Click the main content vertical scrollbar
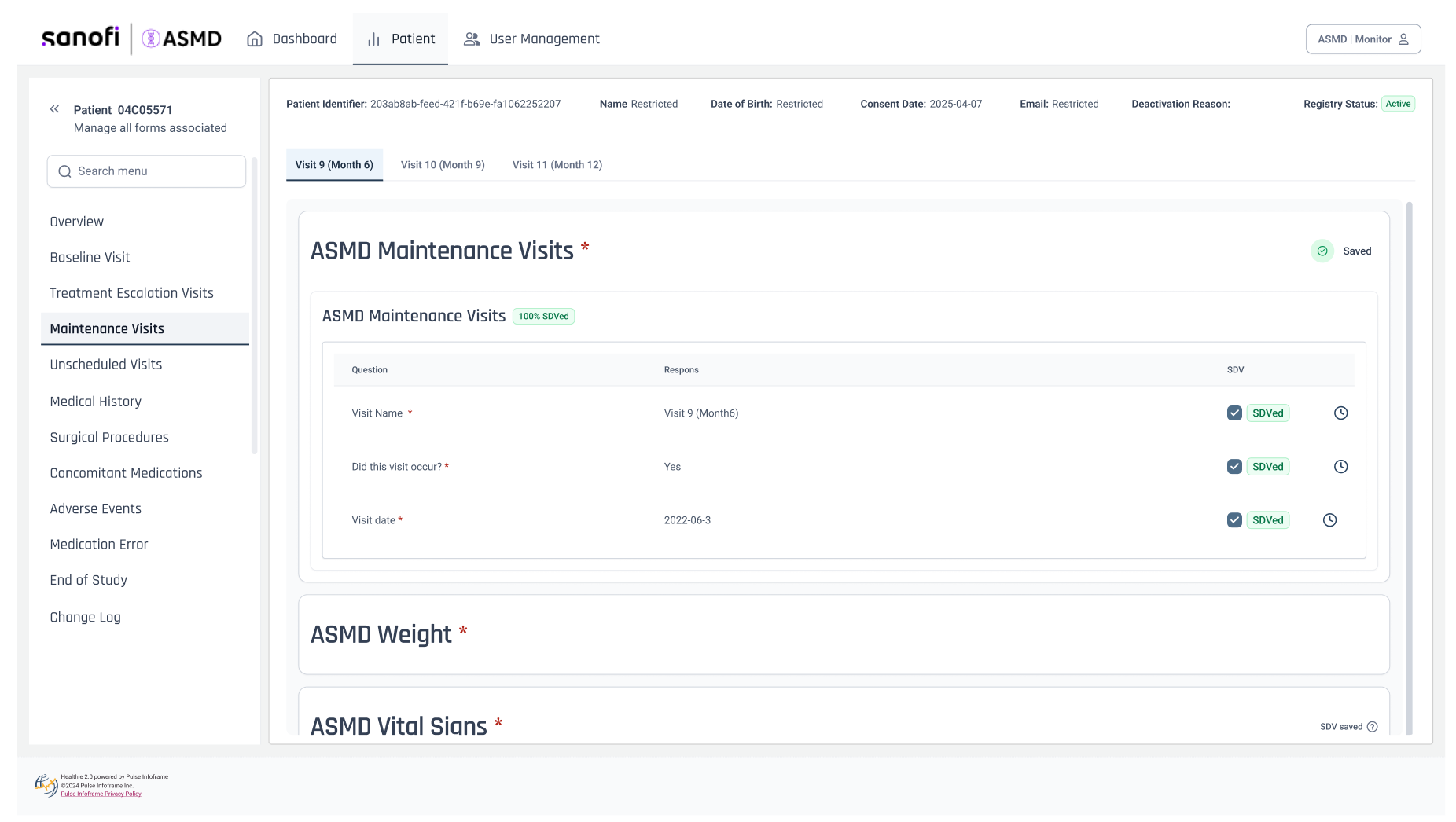1456x822 pixels. [x=1410, y=468]
